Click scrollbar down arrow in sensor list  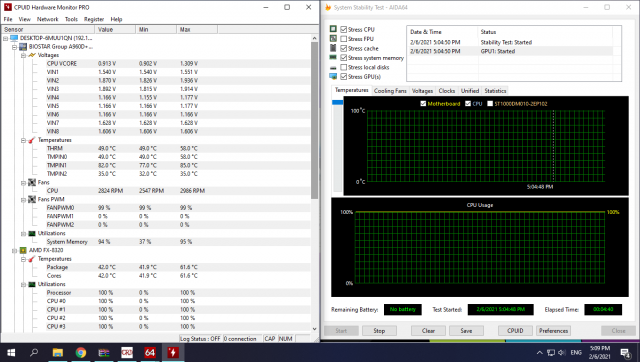point(314,329)
